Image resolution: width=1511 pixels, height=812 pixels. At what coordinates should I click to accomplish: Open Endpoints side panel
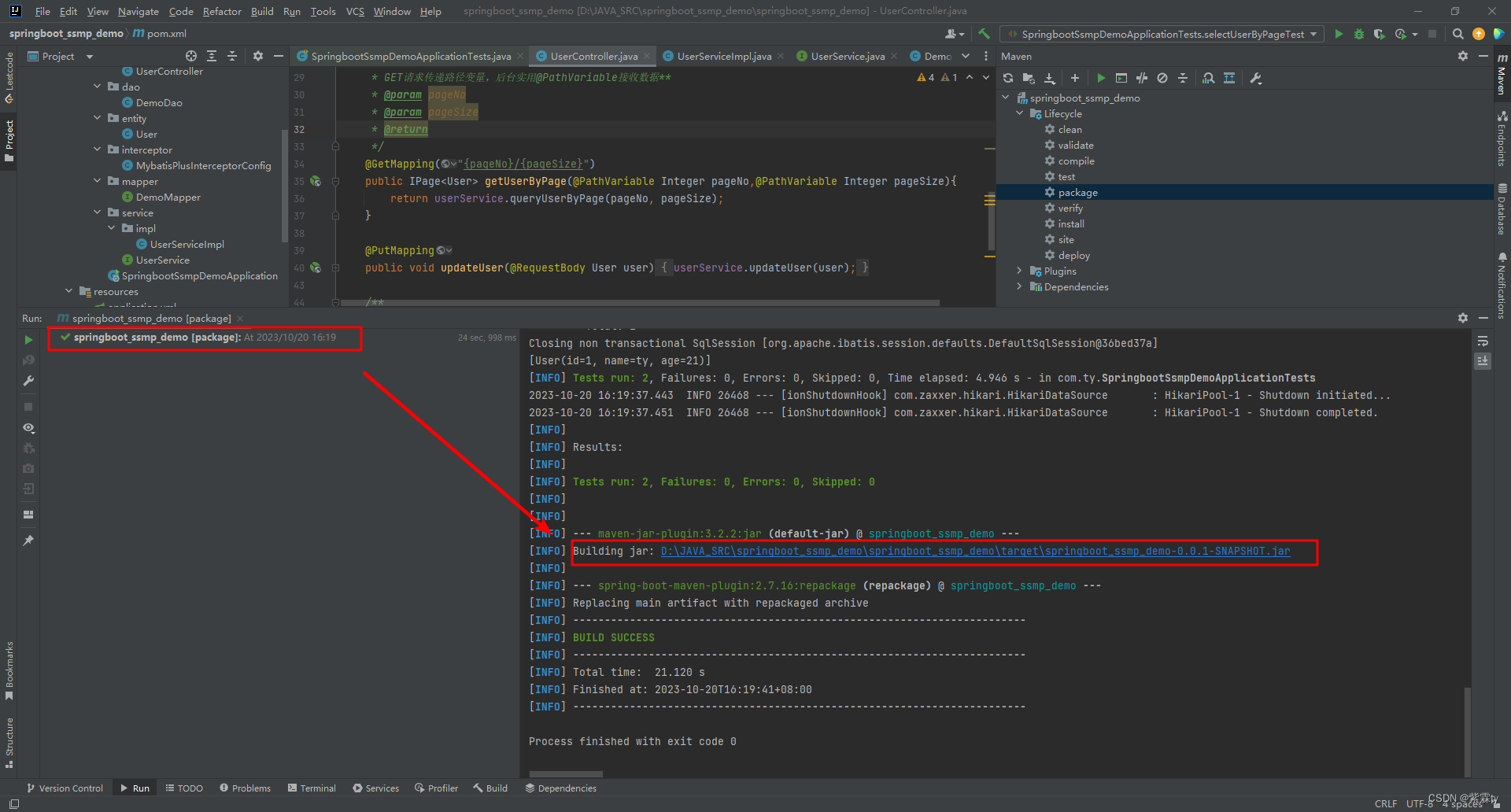point(1502,138)
